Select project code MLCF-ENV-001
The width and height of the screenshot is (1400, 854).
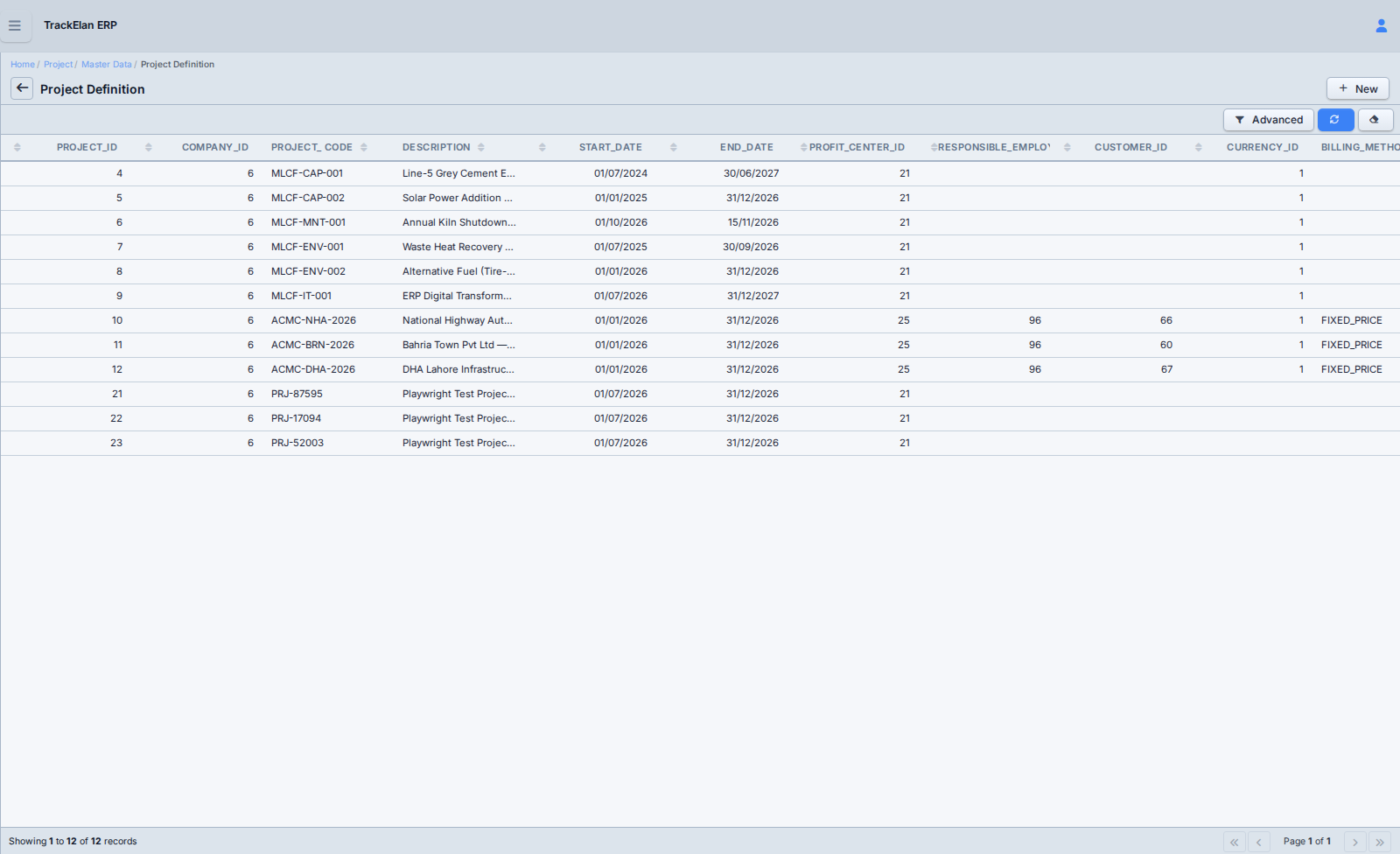pos(307,247)
